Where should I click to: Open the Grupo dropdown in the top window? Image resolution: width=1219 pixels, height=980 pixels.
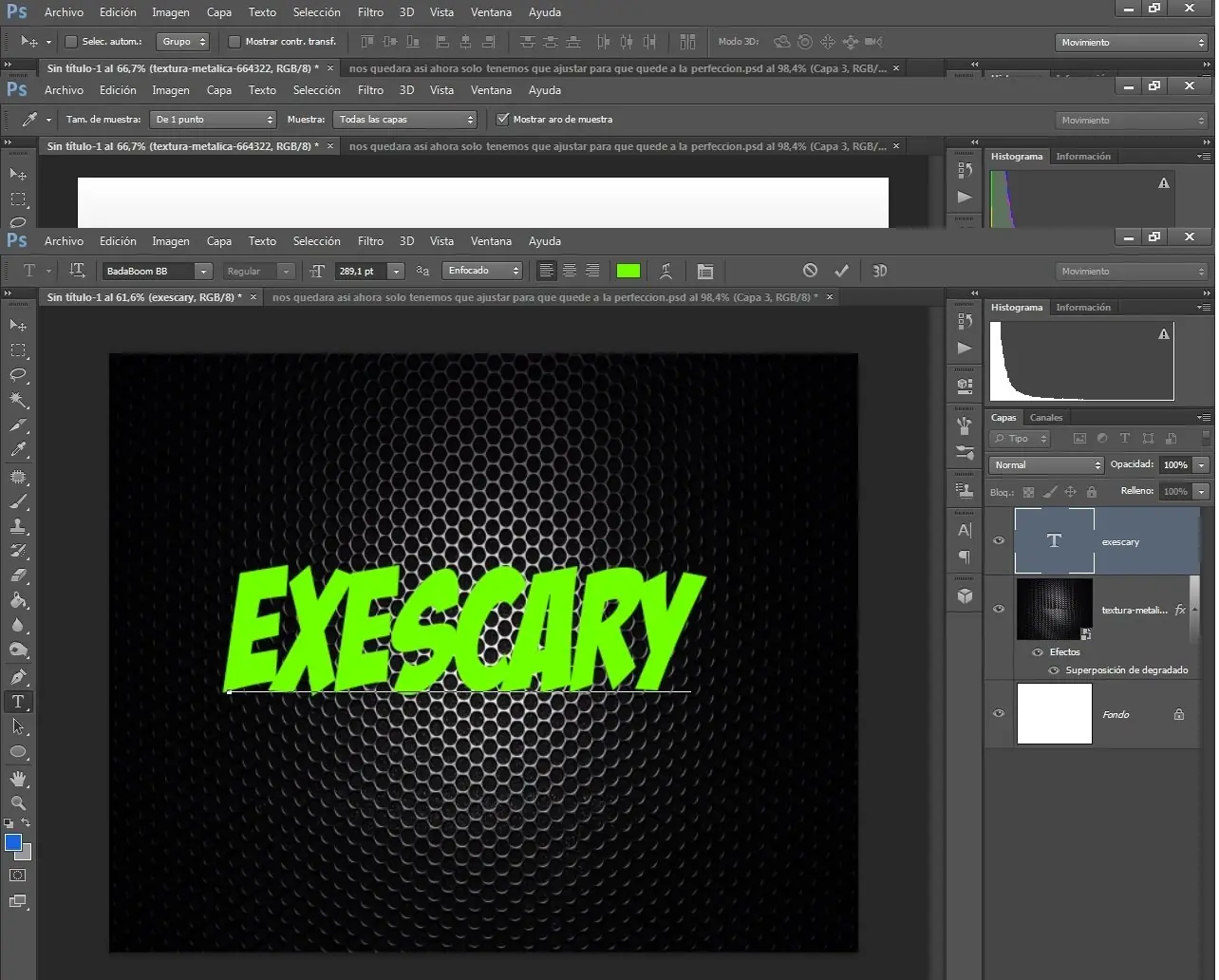183,42
